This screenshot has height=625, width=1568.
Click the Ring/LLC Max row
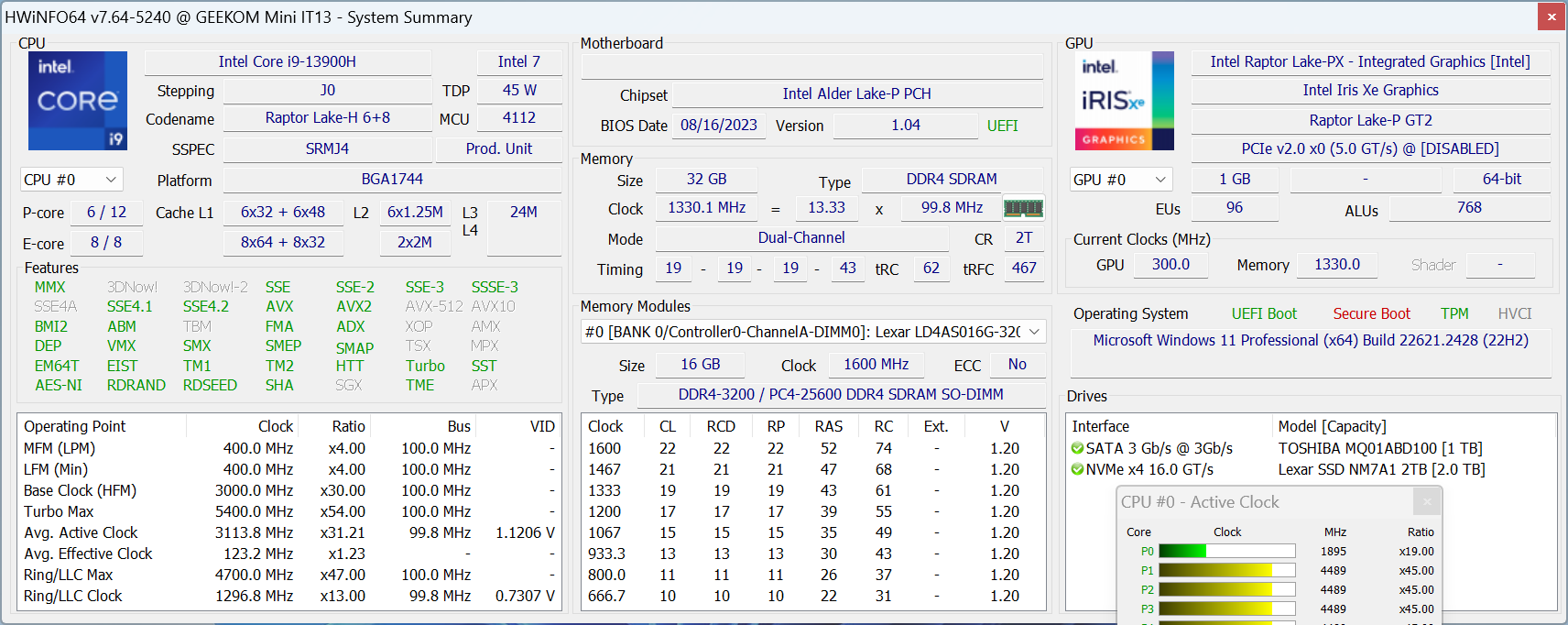pos(289,575)
